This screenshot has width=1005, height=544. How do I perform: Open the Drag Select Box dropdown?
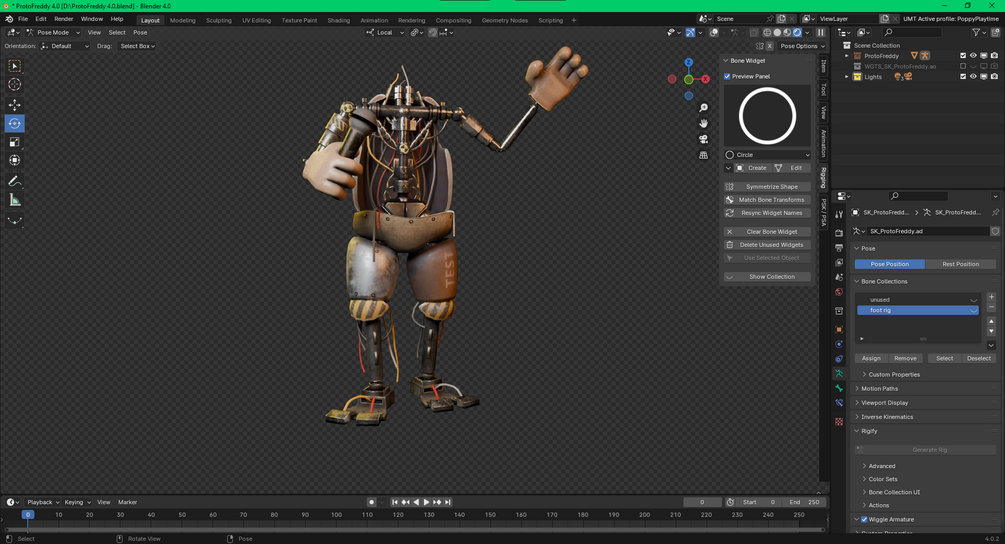[x=137, y=46]
